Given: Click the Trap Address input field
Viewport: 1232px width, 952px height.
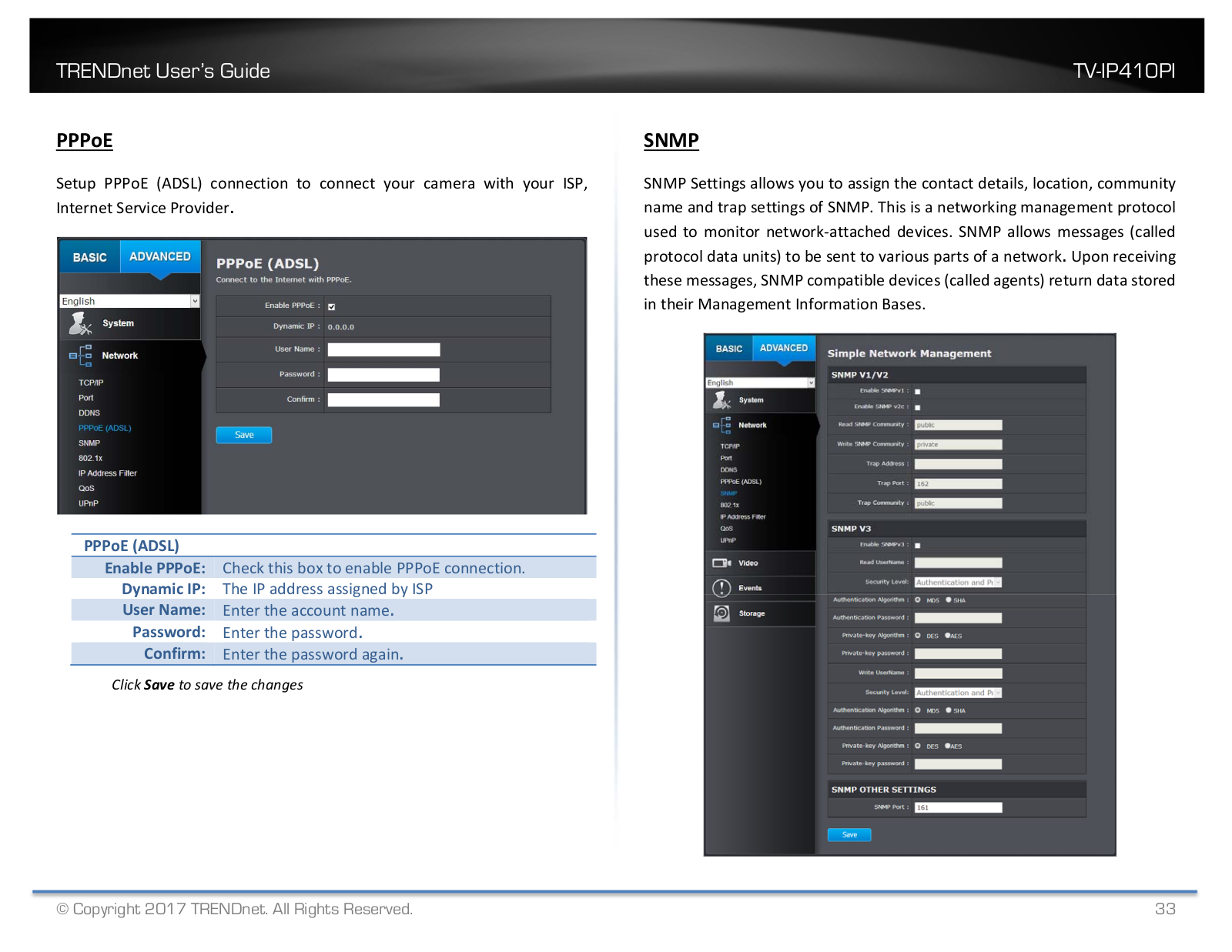Looking at the screenshot, I should (x=958, y=464).
